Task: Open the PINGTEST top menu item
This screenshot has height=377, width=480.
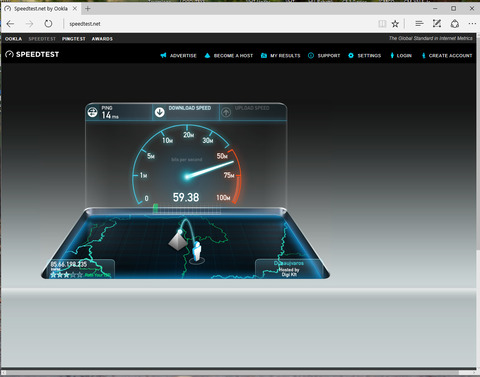Action: coord(74,39)
